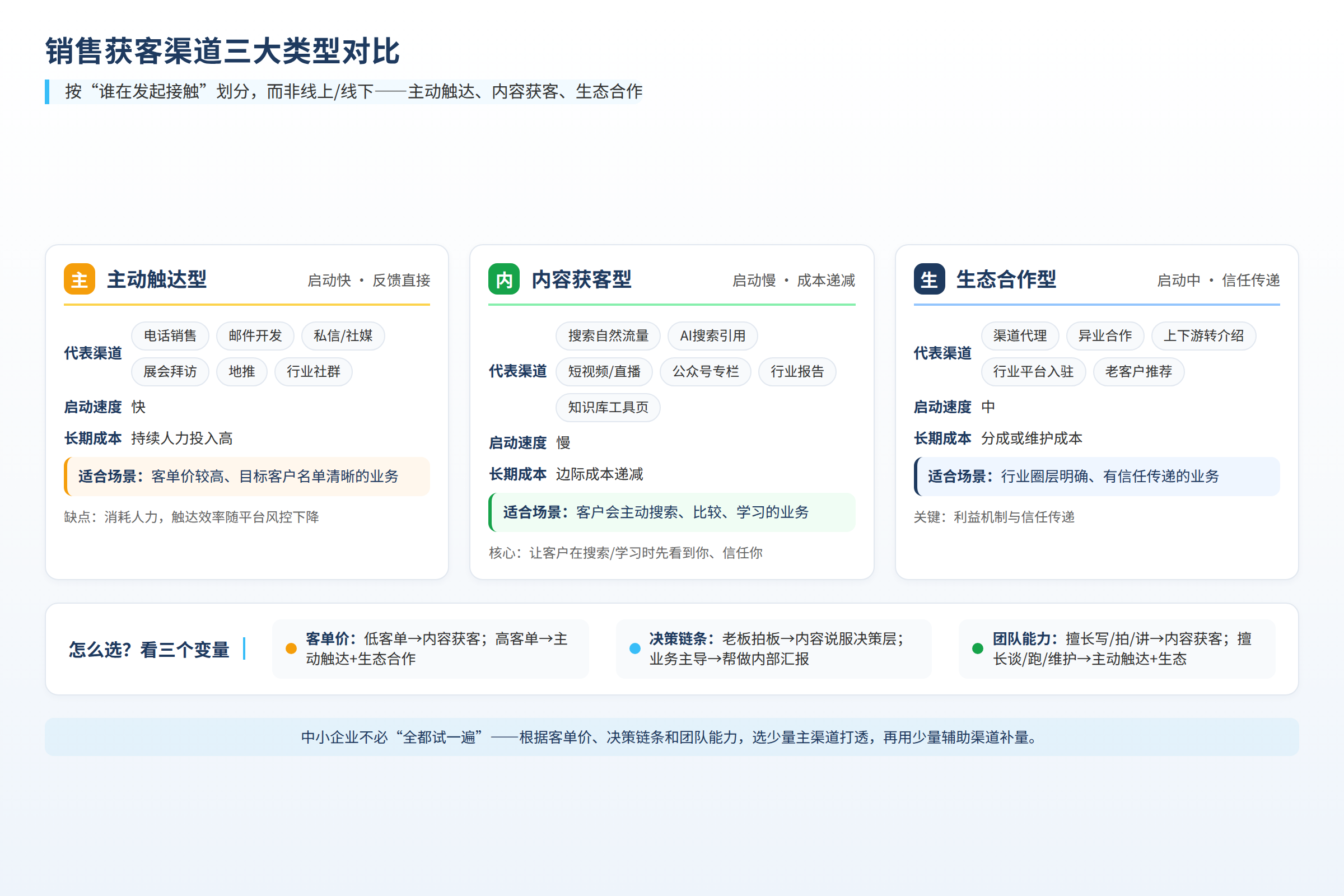This screenshot has width=1344, height=896.
Task: Select the 私信/社媒 chip
Action: tap(343, 336)
